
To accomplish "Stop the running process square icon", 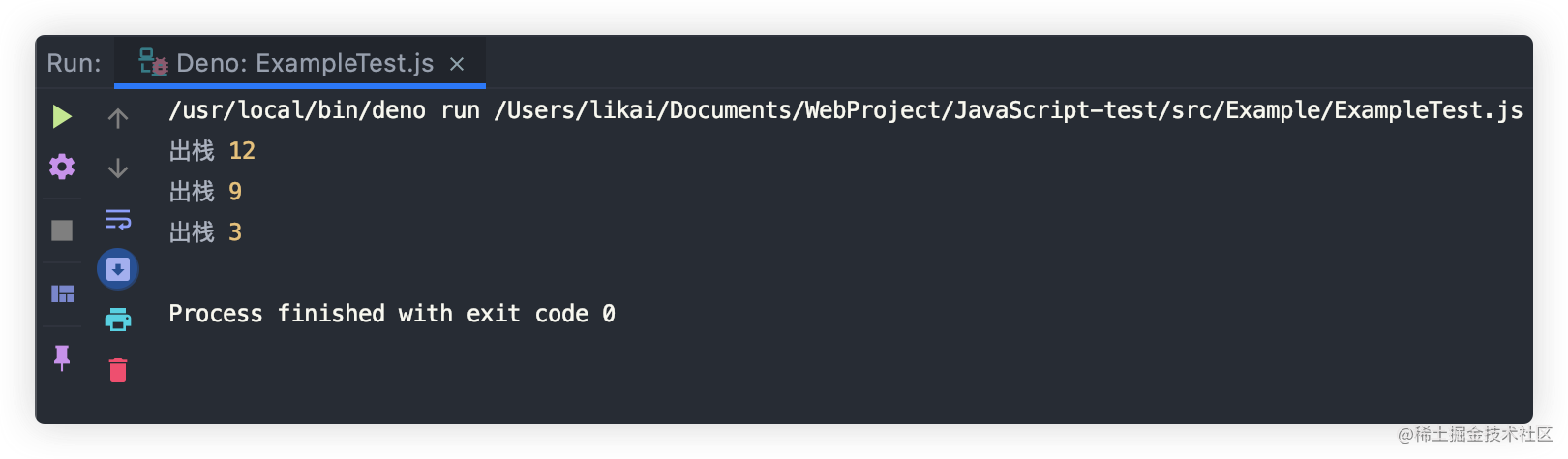I will coord(62,230).
